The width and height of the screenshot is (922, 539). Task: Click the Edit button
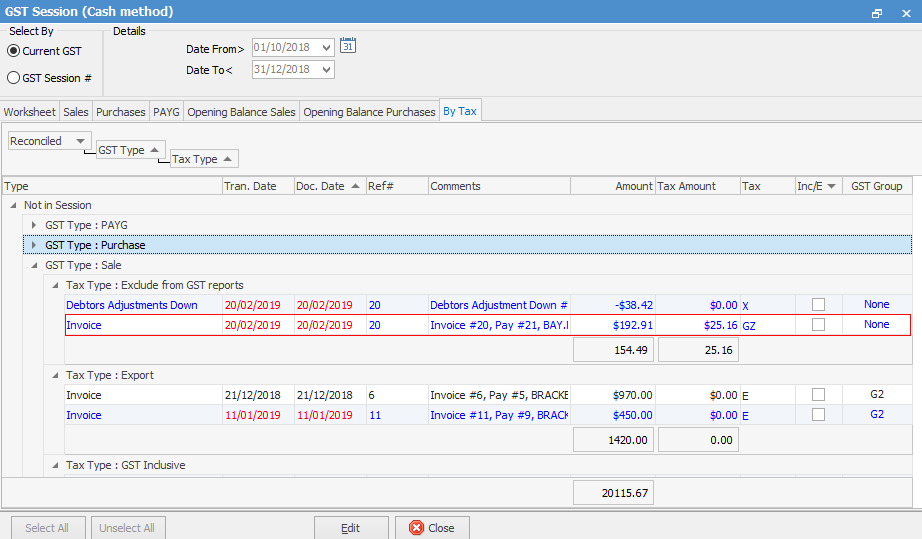(350, 528)
